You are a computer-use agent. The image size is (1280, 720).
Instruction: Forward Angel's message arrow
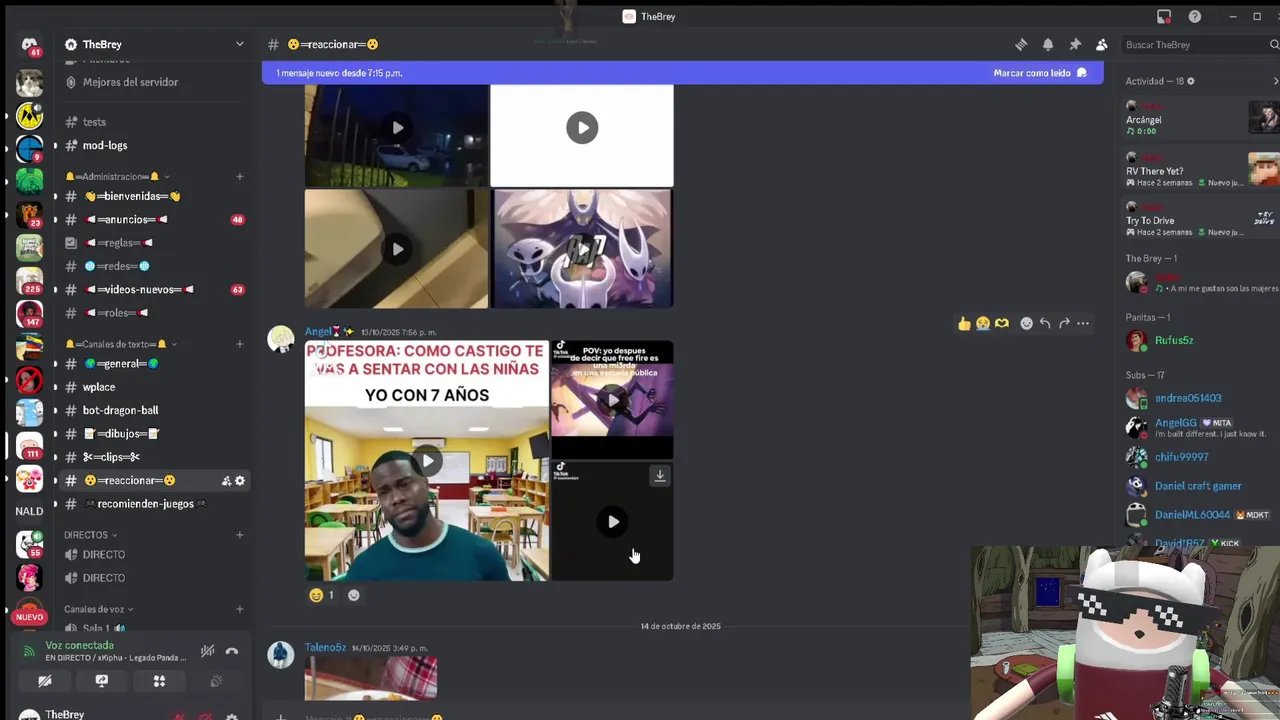[x=1064, y=323]
